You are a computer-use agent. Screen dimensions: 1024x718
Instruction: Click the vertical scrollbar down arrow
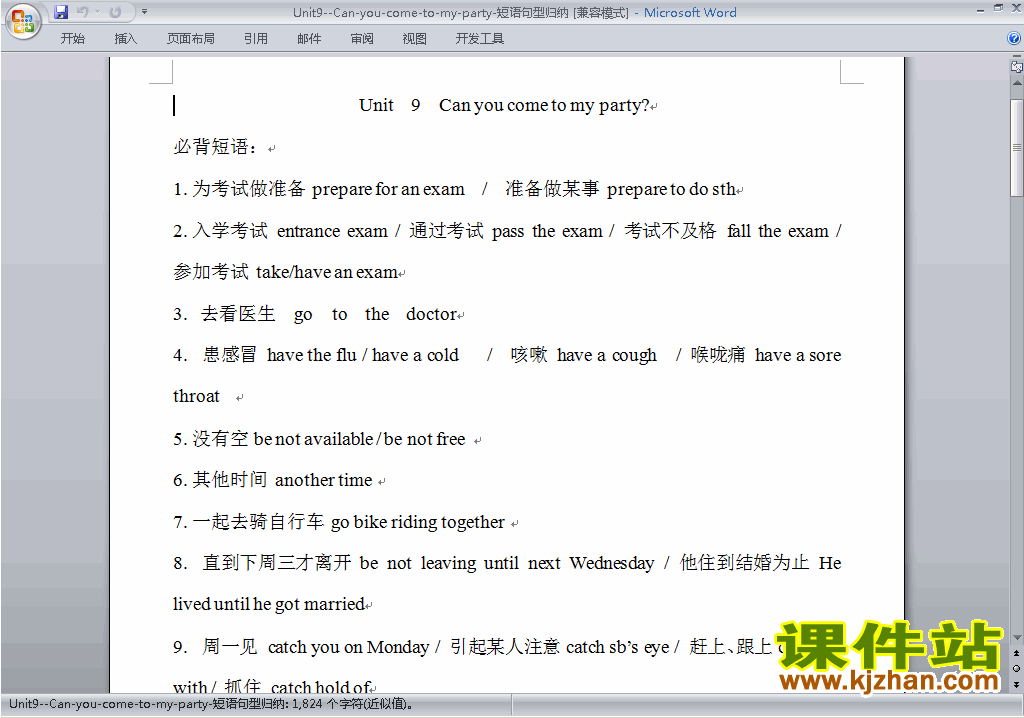click(x=1016, y=638)
